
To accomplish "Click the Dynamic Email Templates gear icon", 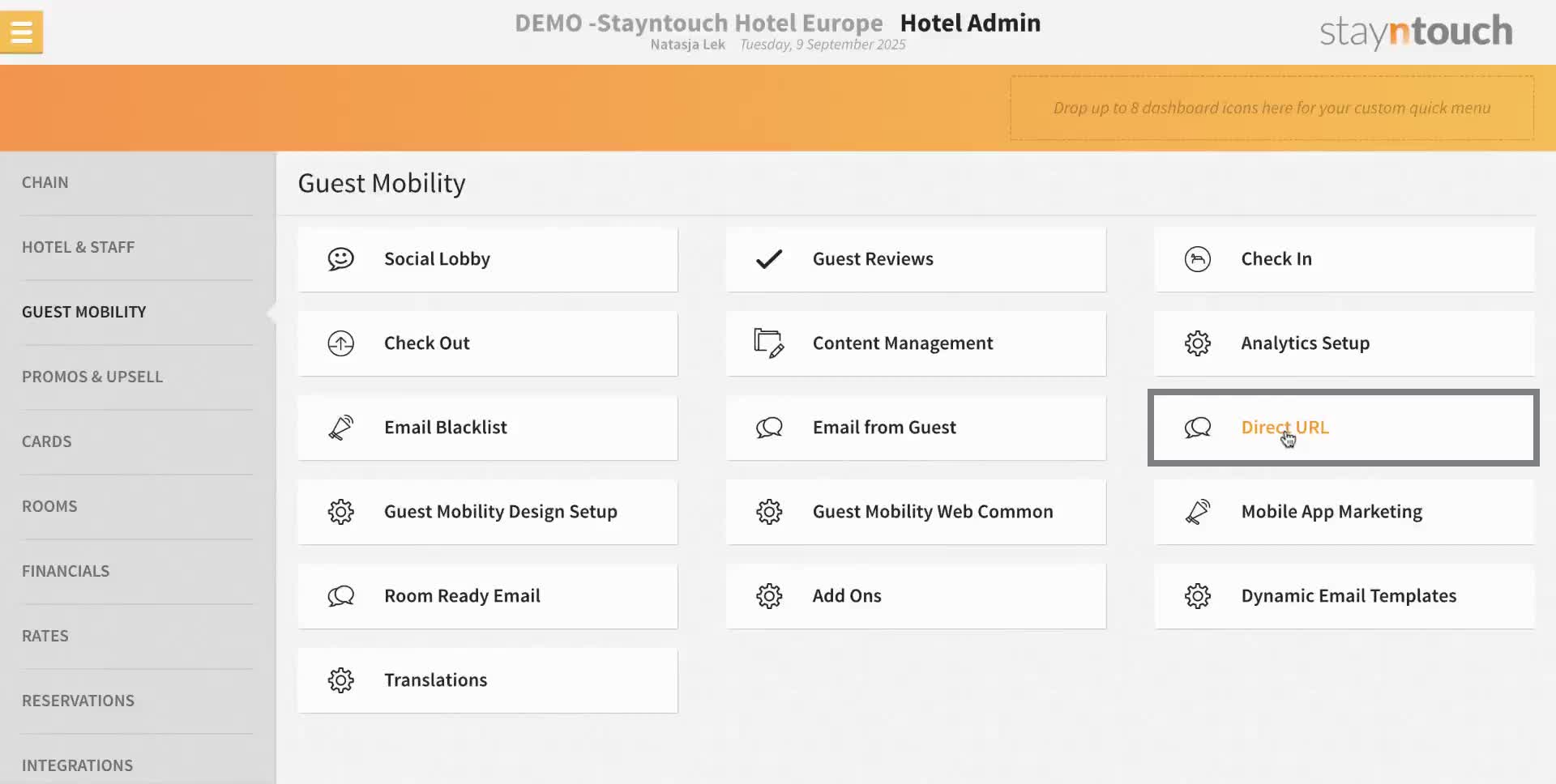I will click(x=1197, y=596).
